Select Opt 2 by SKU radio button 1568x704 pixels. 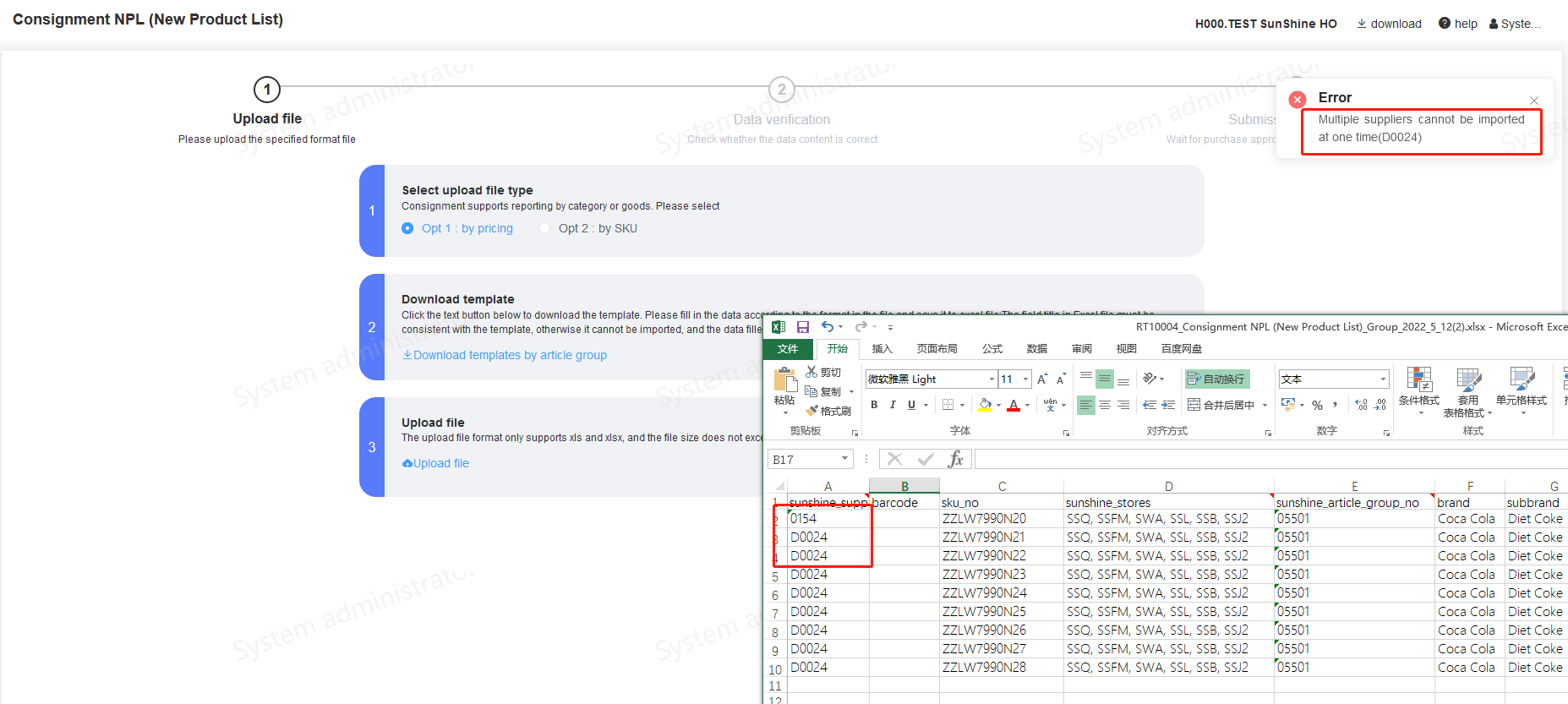pyautogui.click(x=544, y=228)
